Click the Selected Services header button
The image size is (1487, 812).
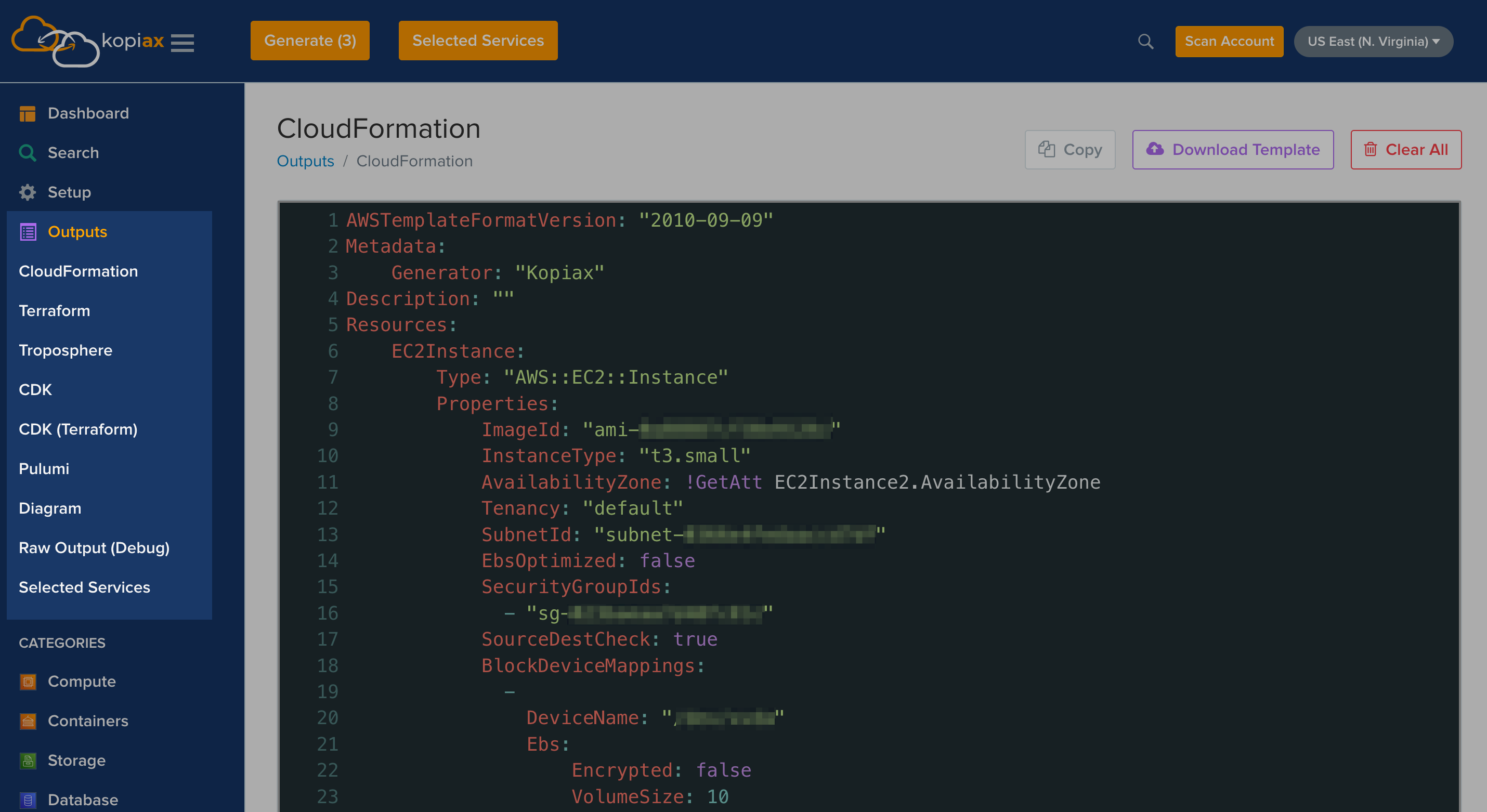(x=478, y=41)
